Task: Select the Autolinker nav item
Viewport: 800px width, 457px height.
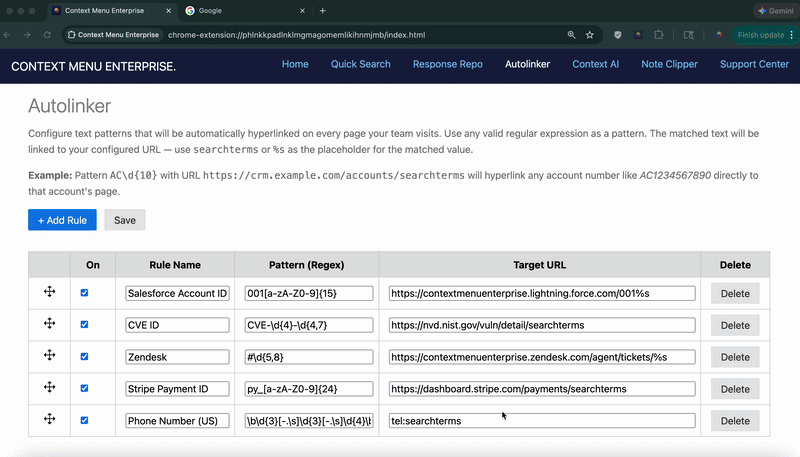Action: [527, 64]
